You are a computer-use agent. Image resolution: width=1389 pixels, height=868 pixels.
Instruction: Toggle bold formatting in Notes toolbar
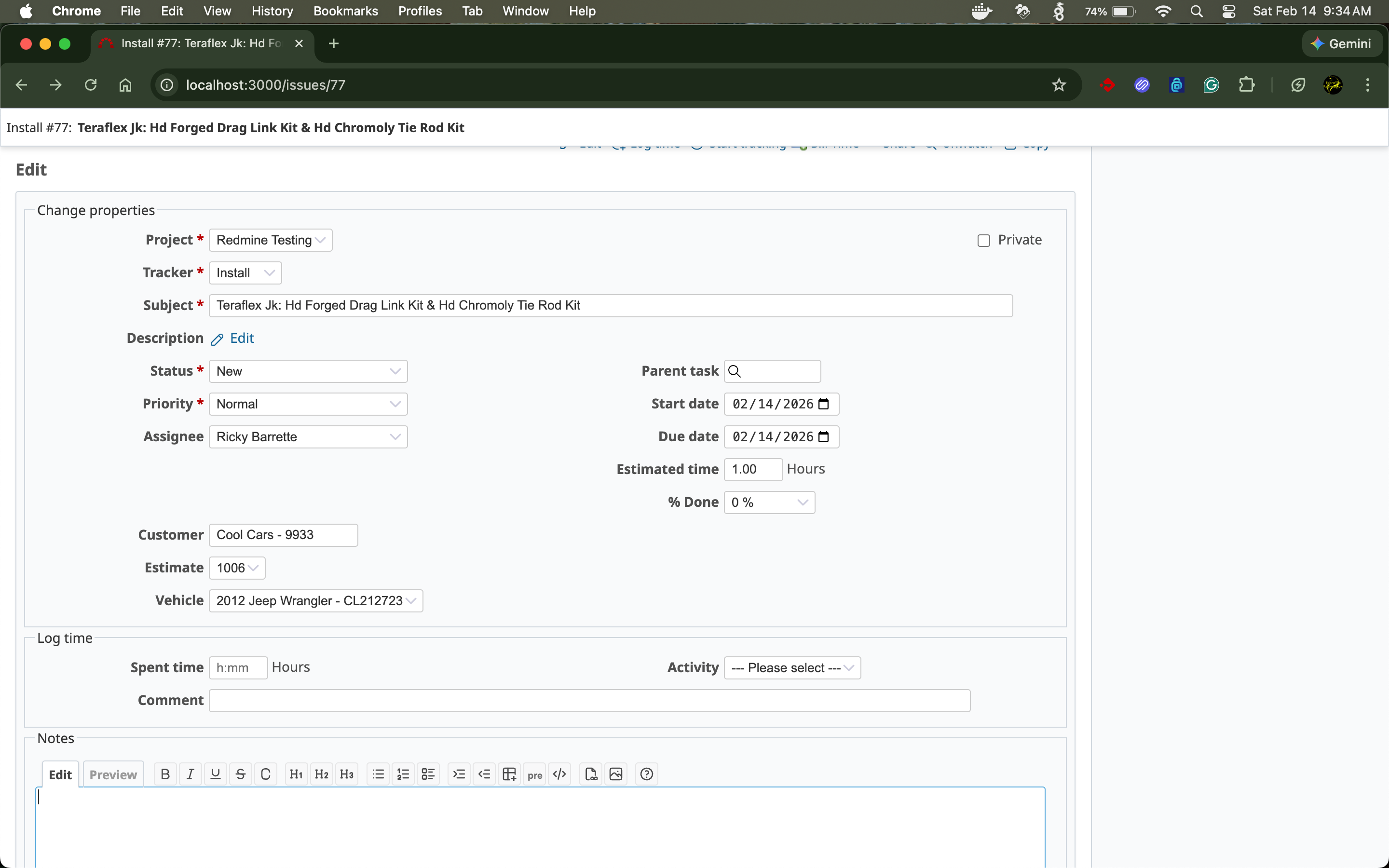165,774
